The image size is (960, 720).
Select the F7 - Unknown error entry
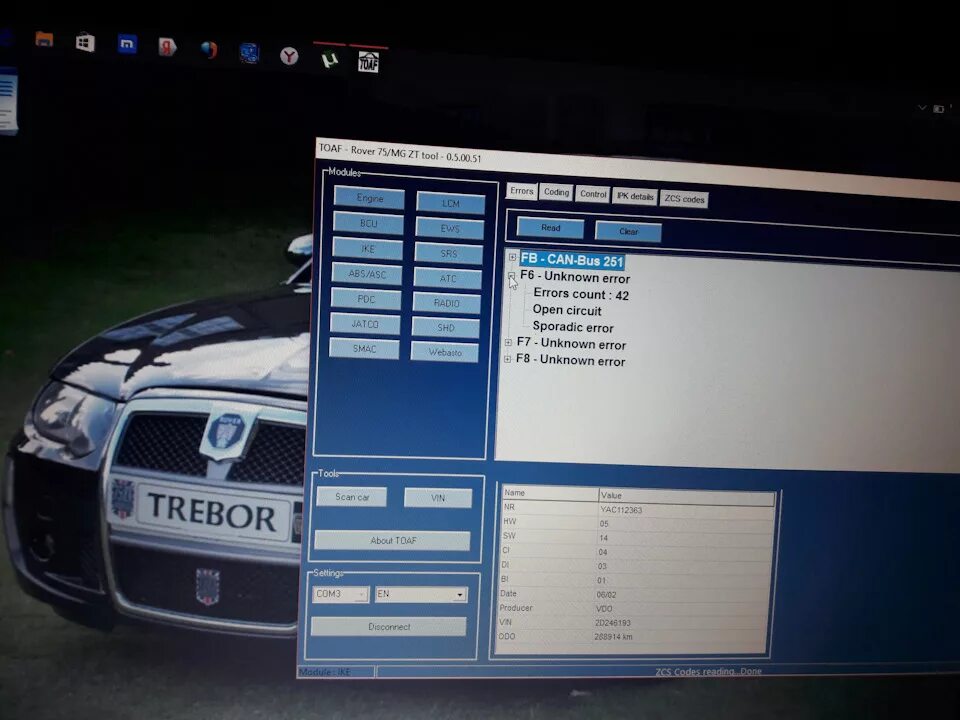point(571,343)
